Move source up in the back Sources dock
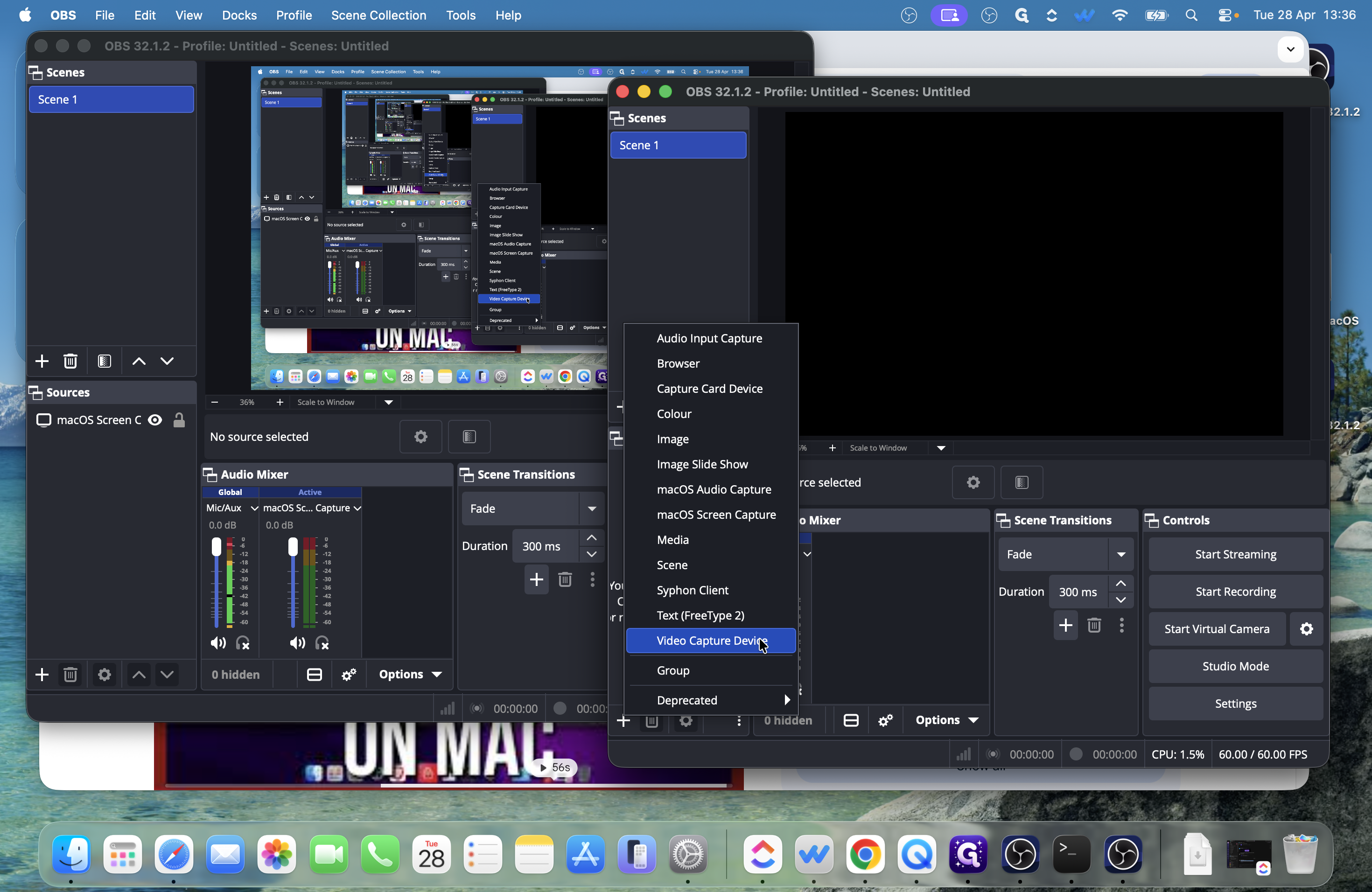 click(x=139, y=674)
